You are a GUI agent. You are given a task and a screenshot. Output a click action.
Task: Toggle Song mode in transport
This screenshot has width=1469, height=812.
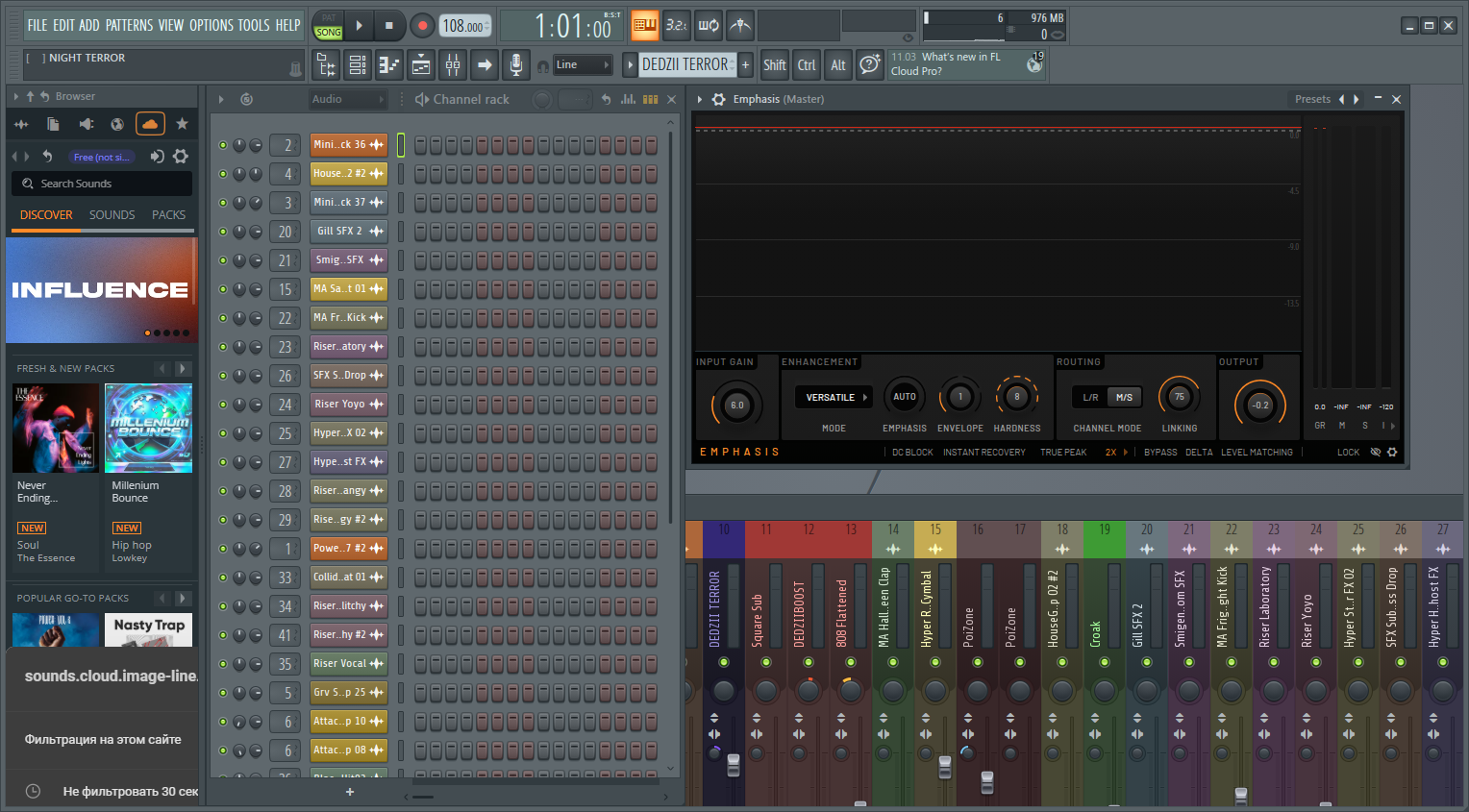coord(329,32)
